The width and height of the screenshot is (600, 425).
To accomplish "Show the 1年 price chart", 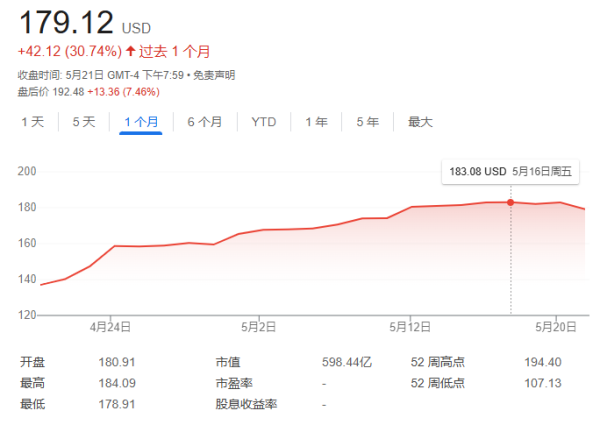I will click(316, 122).
